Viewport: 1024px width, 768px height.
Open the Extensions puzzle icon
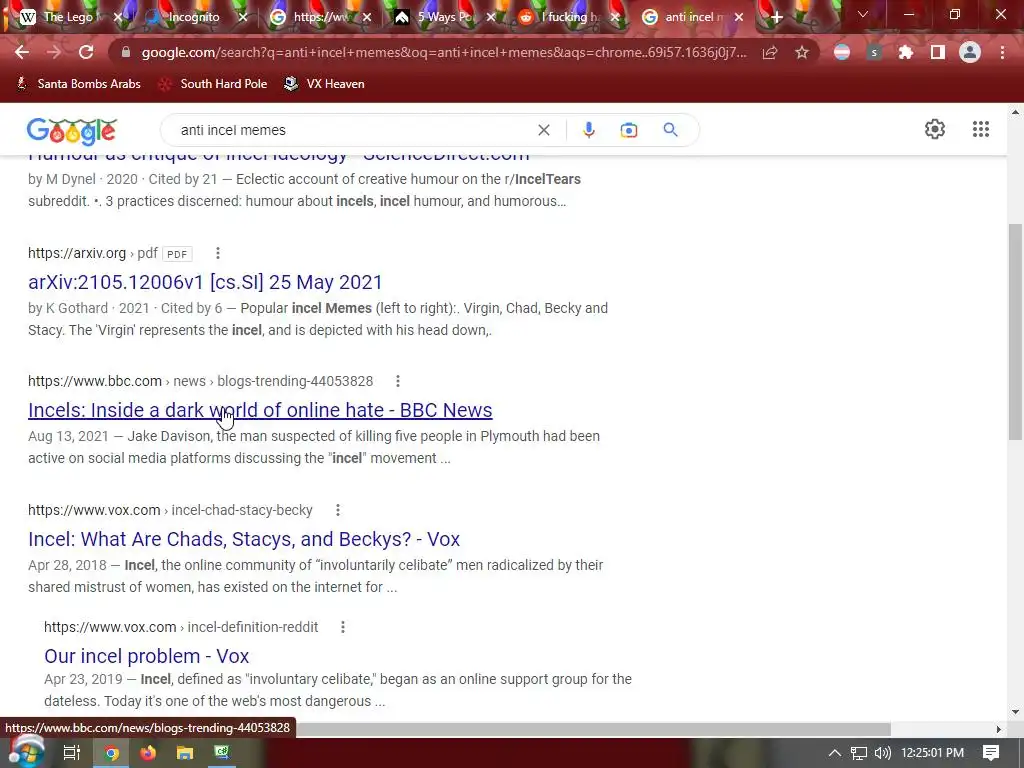tap(906, 52)
